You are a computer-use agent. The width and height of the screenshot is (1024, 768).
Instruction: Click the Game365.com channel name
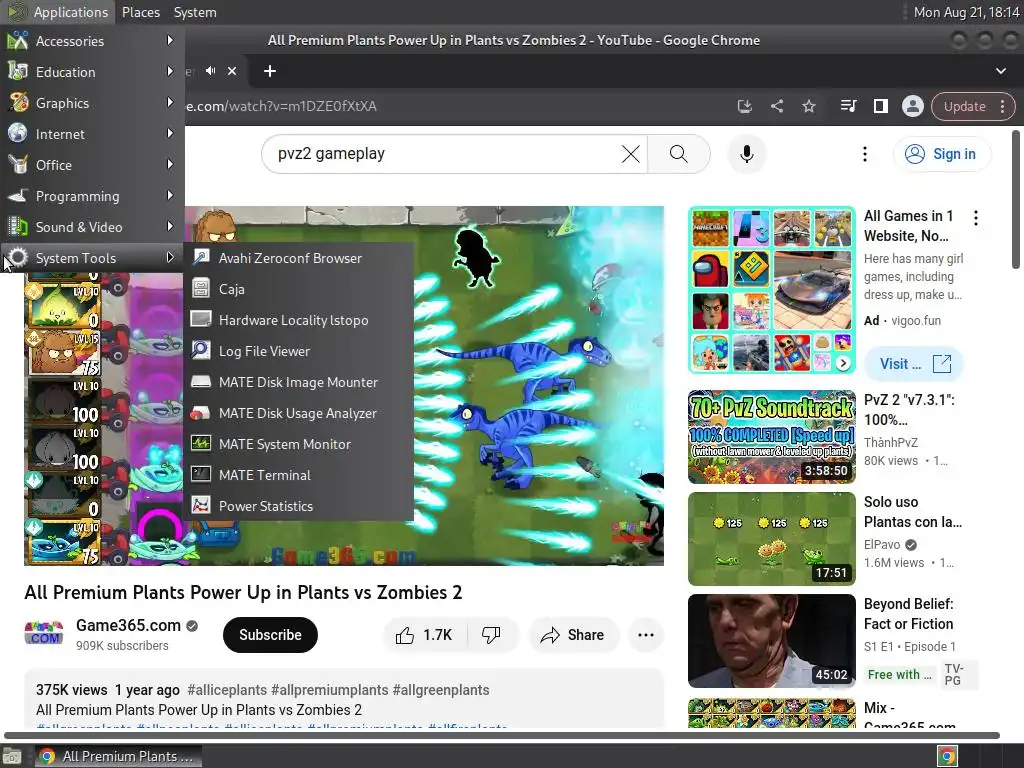coord(128,625)
